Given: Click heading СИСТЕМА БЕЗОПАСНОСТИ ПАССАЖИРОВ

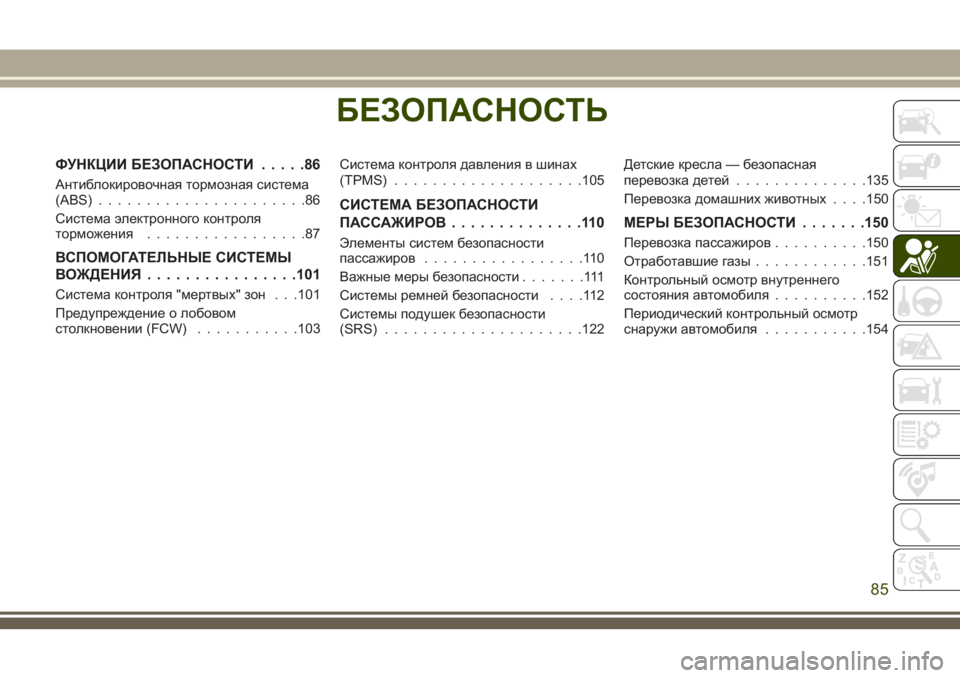Looking at the screenshot, I should click(471, 213).
